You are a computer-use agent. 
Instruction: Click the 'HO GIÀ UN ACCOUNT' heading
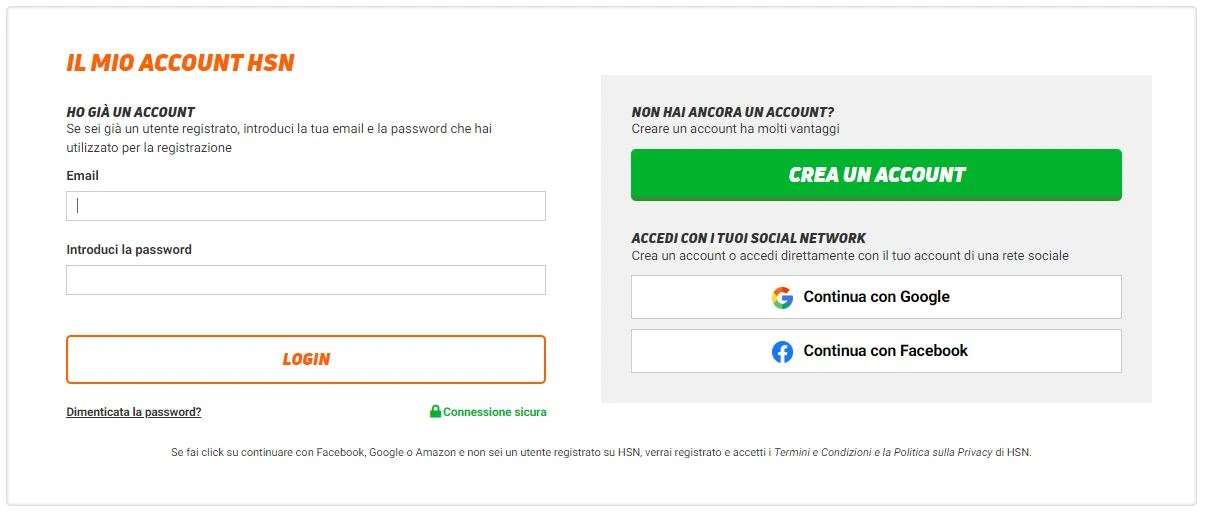131,112
